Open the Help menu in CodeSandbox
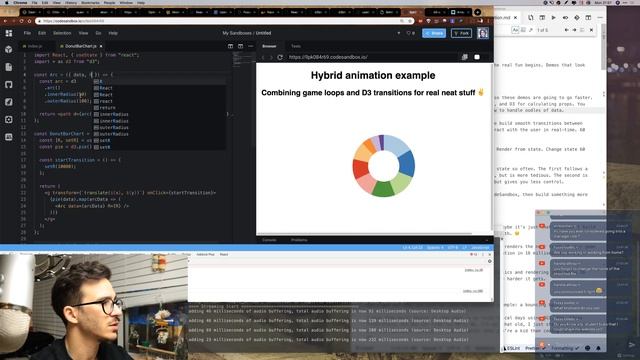Viewport: 640px width, 360px height. [113, 33]
